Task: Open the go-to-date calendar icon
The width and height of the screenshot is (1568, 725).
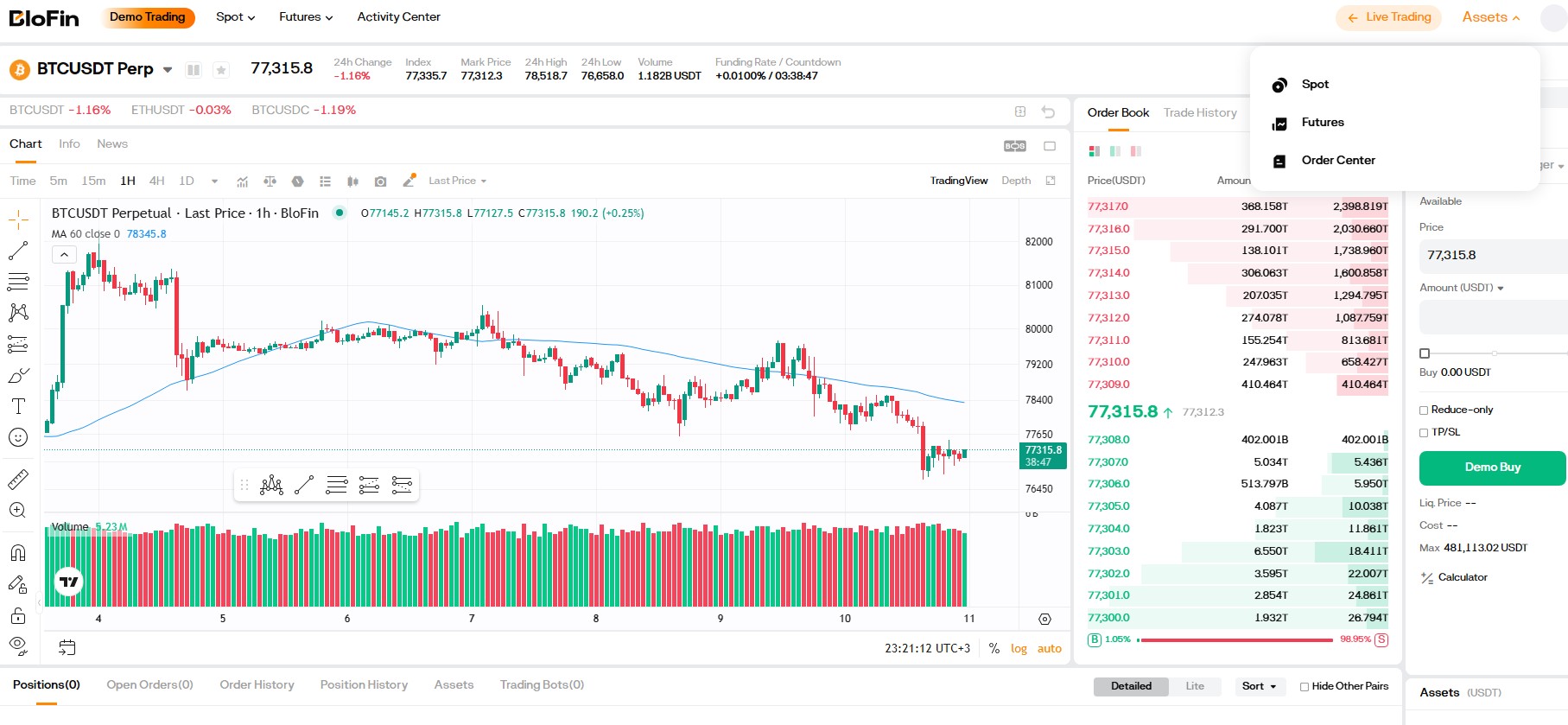Action: 67,647
